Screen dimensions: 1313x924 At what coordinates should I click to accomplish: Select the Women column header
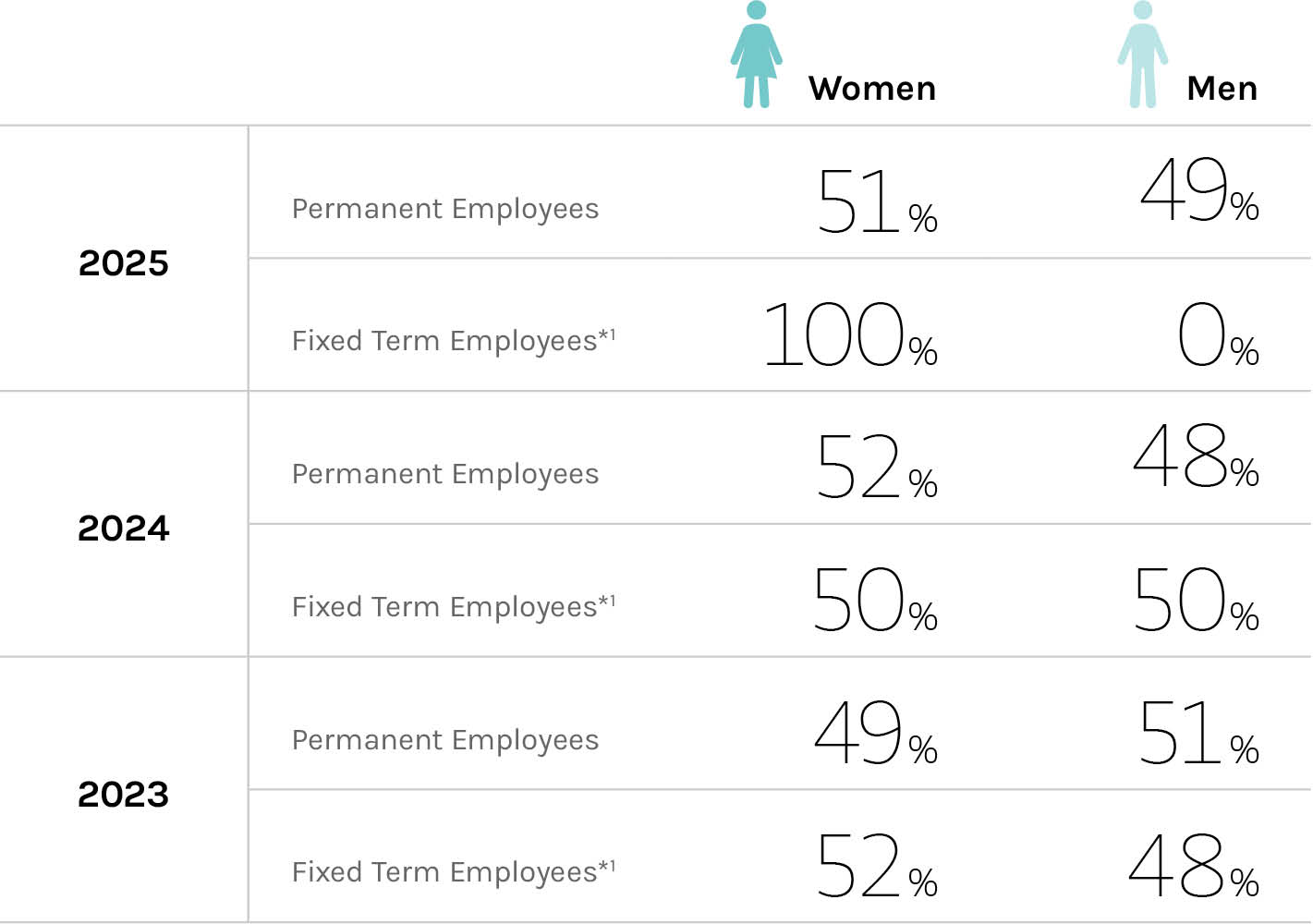coord(871,89)
